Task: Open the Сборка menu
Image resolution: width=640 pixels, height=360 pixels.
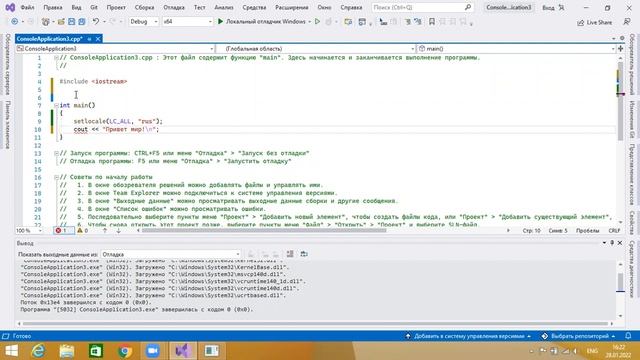Action: tap(144, 7)
